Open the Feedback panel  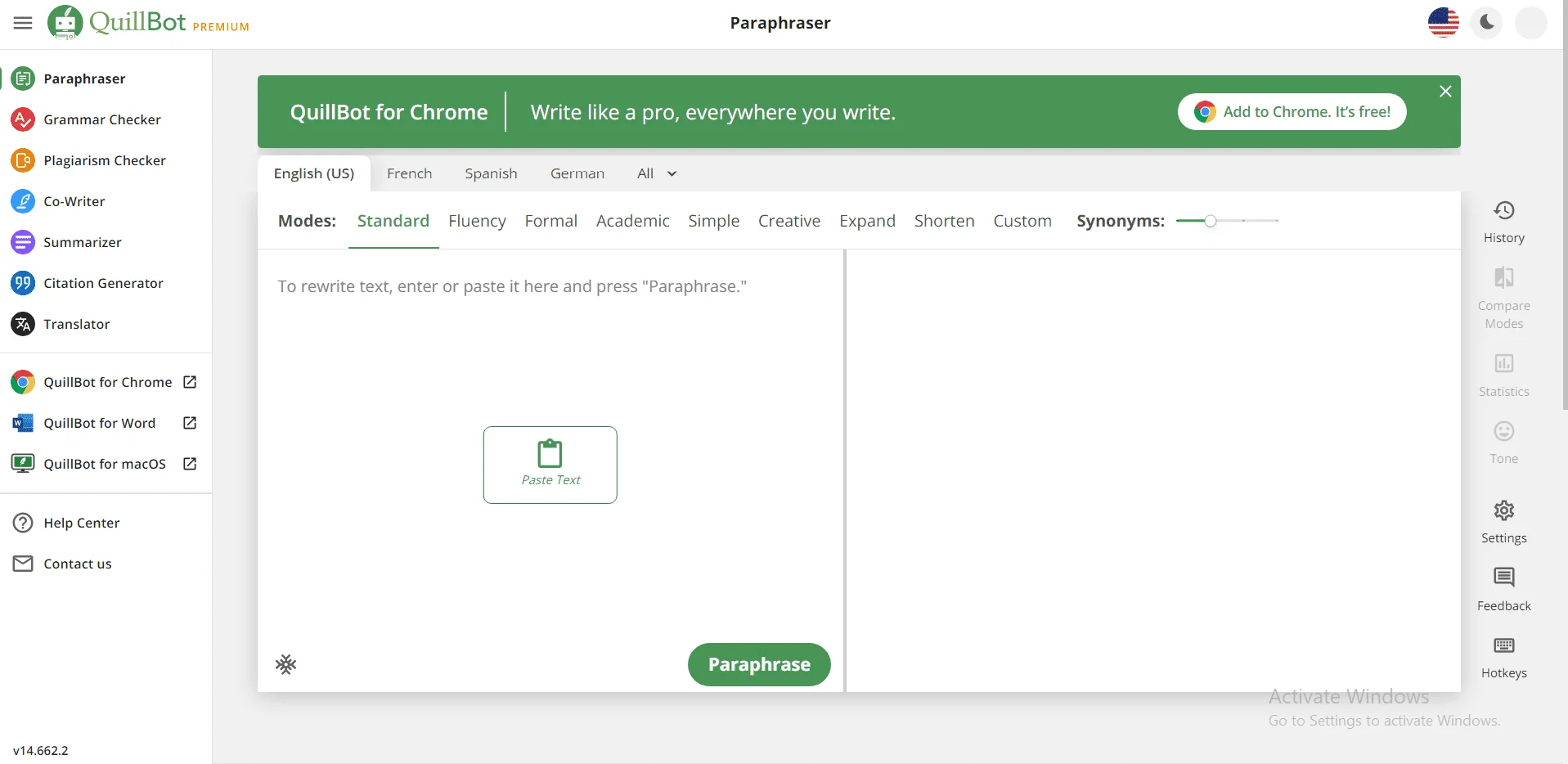click(1504, 590)
